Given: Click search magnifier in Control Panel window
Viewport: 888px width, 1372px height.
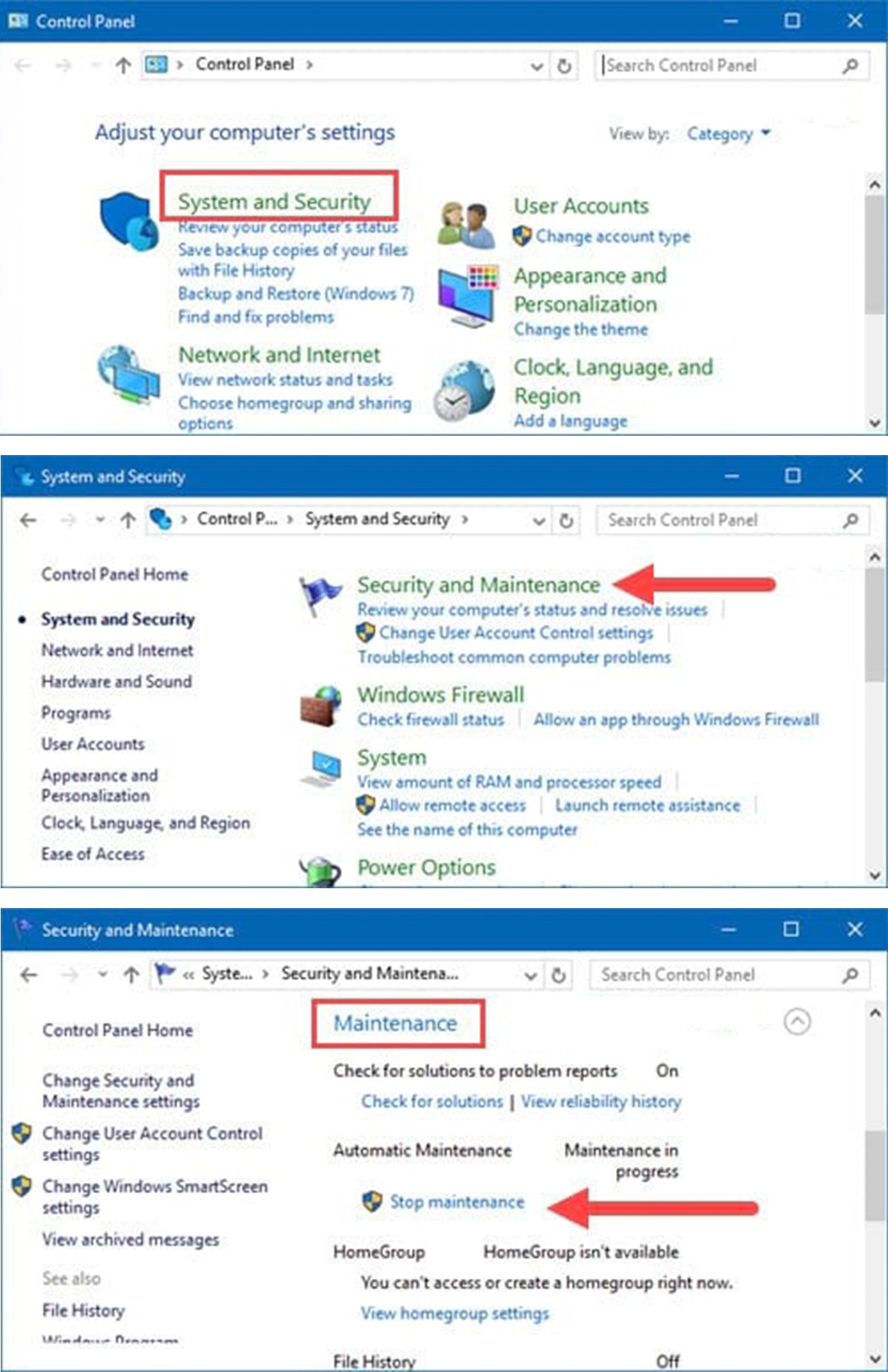Looking at the screenshot, I should [x=850, y=66].
